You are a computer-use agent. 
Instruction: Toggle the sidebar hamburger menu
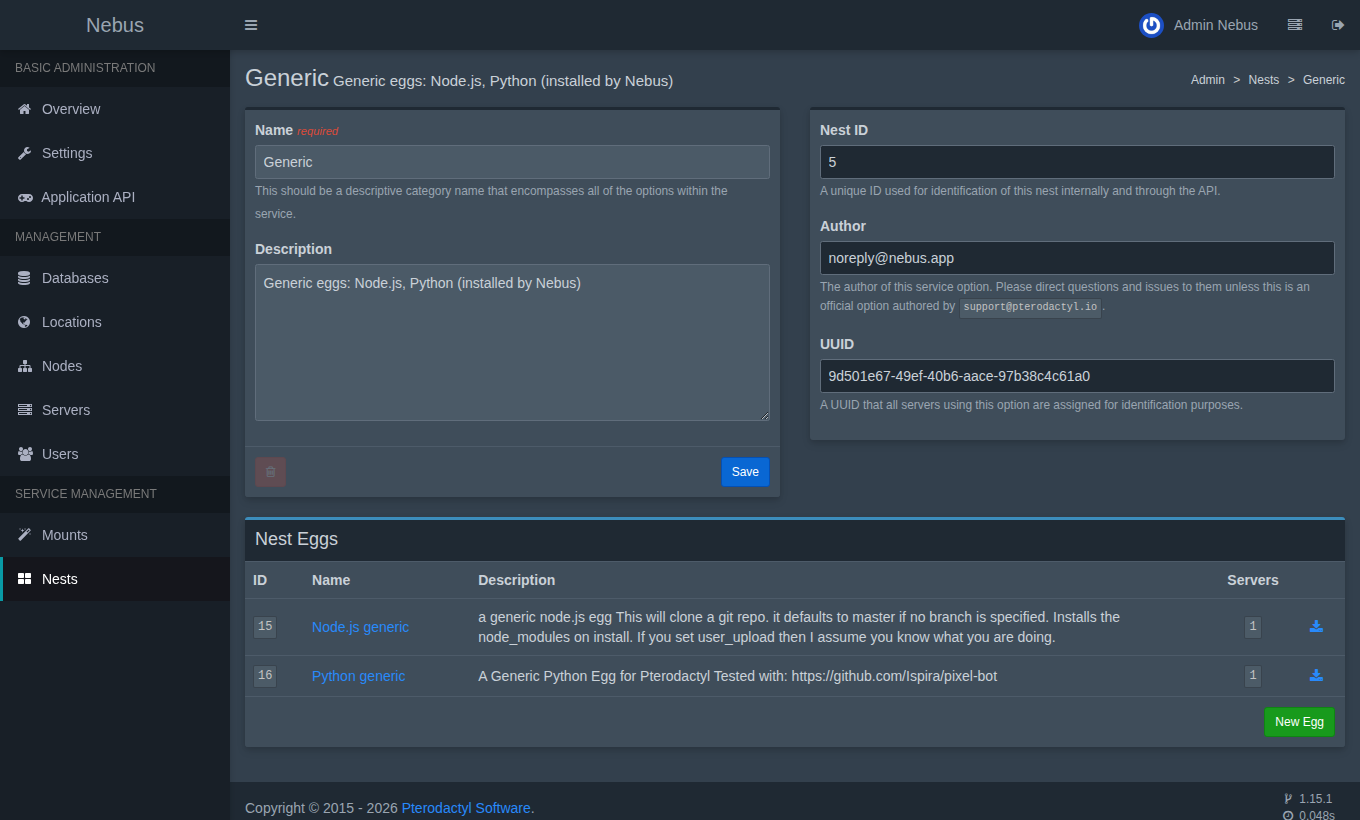(251, 25)
